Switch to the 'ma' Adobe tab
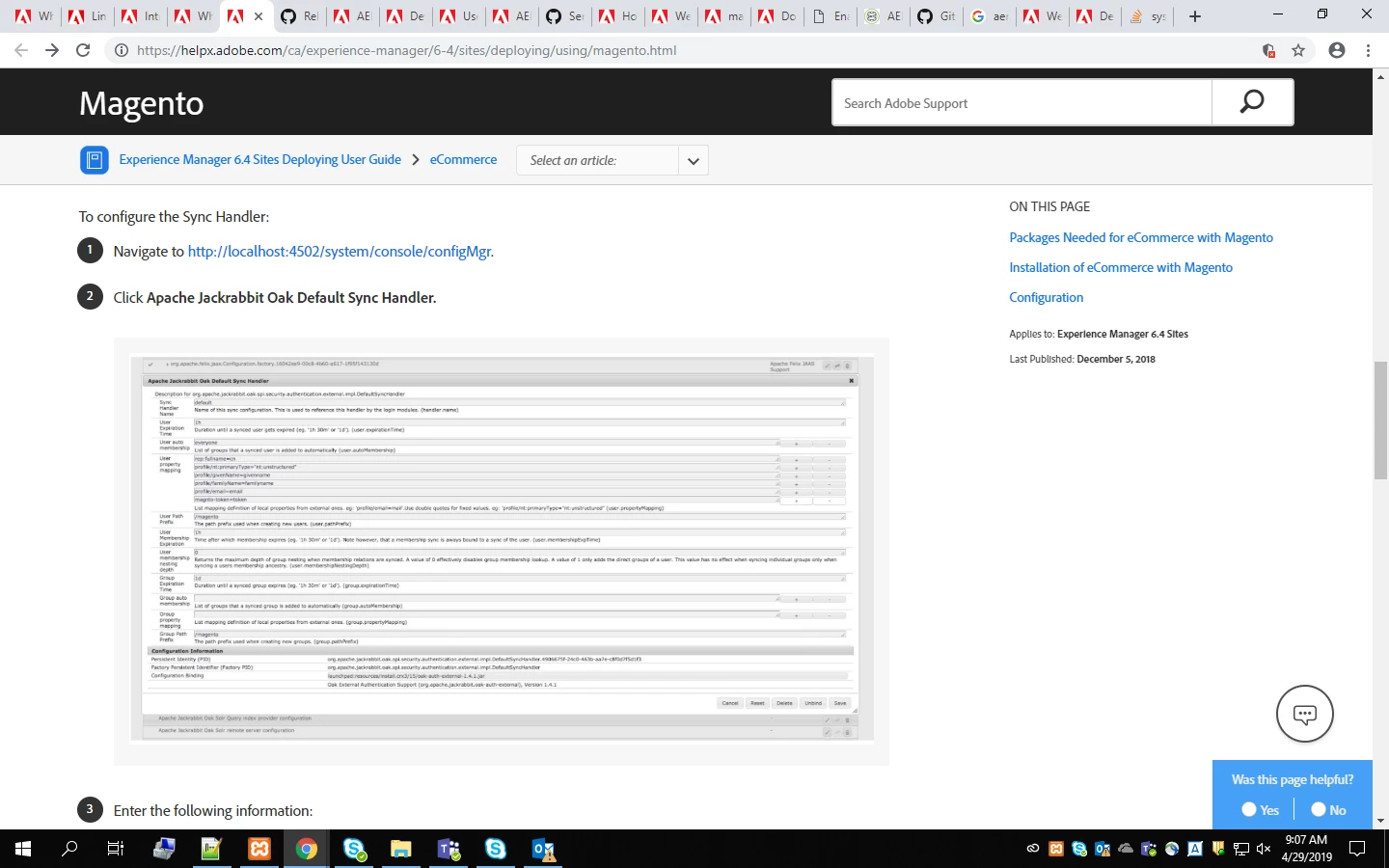1389x868 pixels. point(724,16)
